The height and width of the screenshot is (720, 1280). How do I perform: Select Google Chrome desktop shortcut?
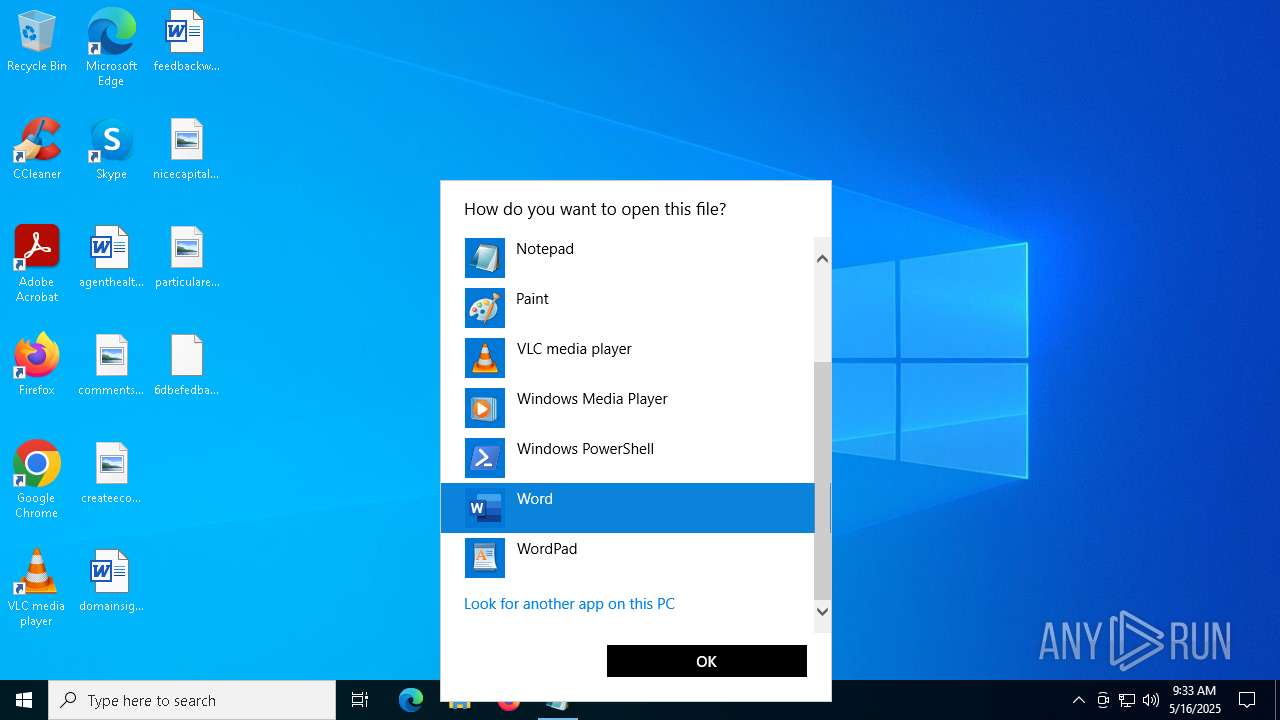pos(37,480)
